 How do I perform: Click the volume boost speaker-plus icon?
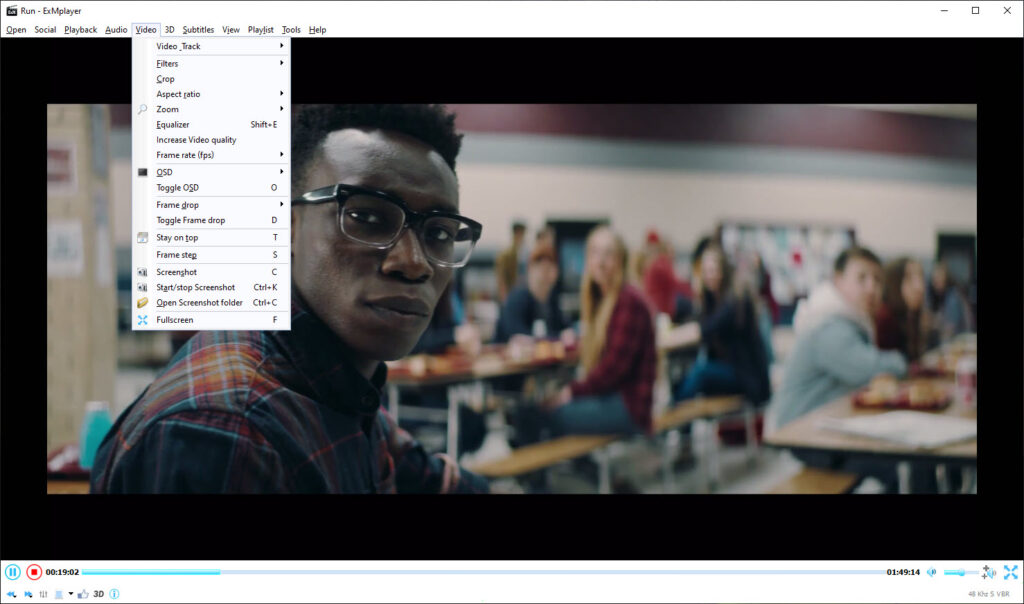989,572
